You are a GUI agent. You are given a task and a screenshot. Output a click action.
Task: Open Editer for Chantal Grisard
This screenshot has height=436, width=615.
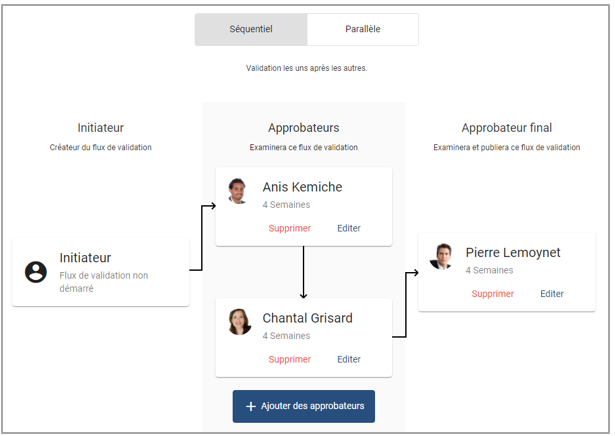[x=349, y=359]
